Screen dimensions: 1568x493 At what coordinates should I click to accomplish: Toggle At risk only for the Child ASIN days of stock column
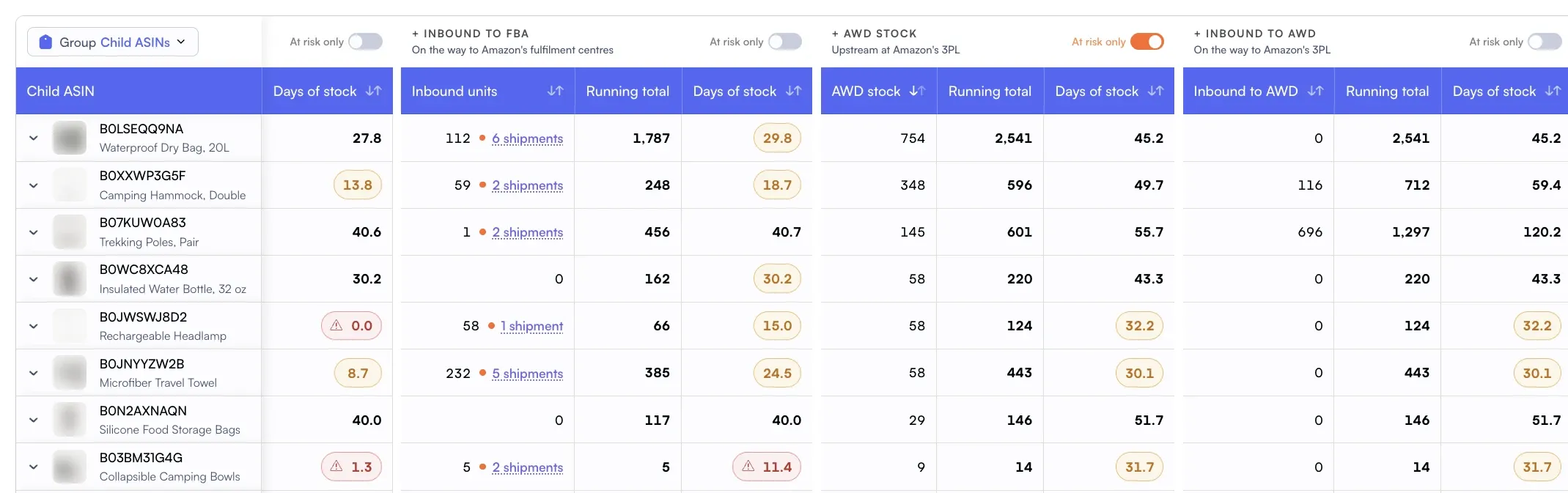[365, 42]
